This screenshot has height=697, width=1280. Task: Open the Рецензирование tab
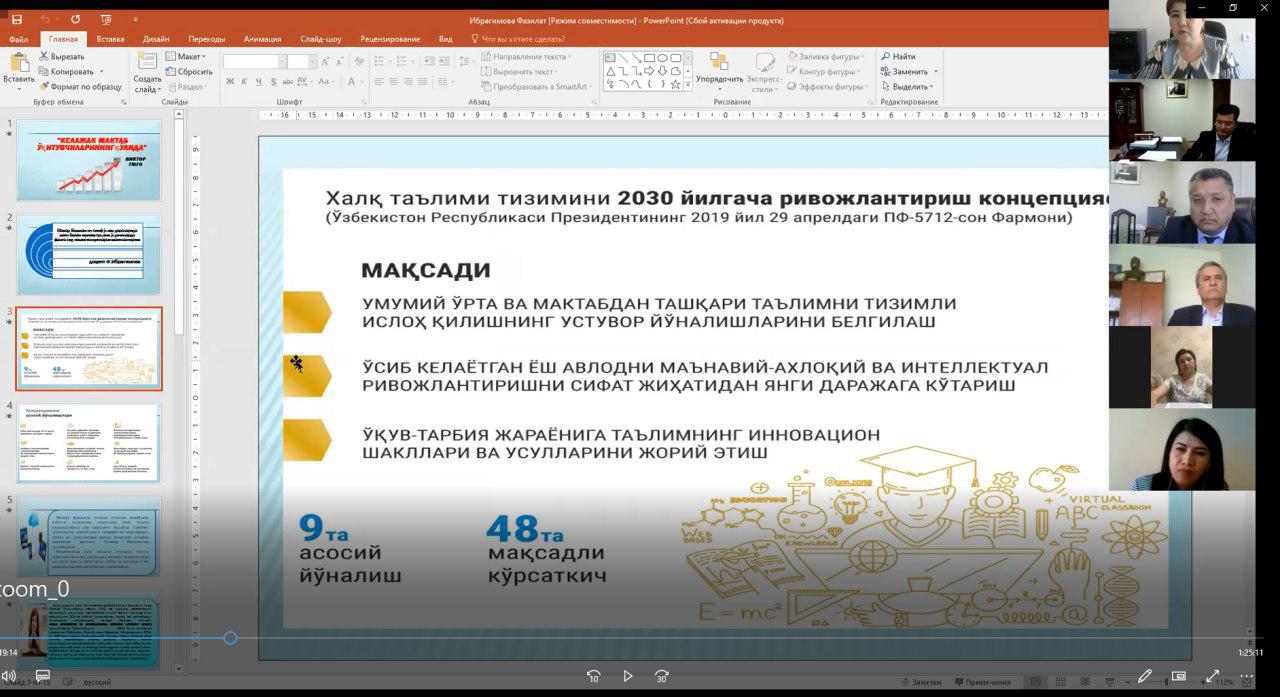[390, 39]
